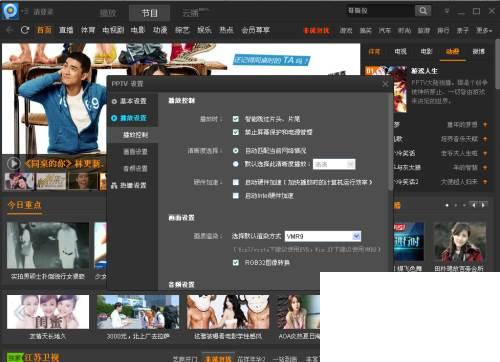
Task: Click the 基本设置 gear icon
Action: (114, 101)
